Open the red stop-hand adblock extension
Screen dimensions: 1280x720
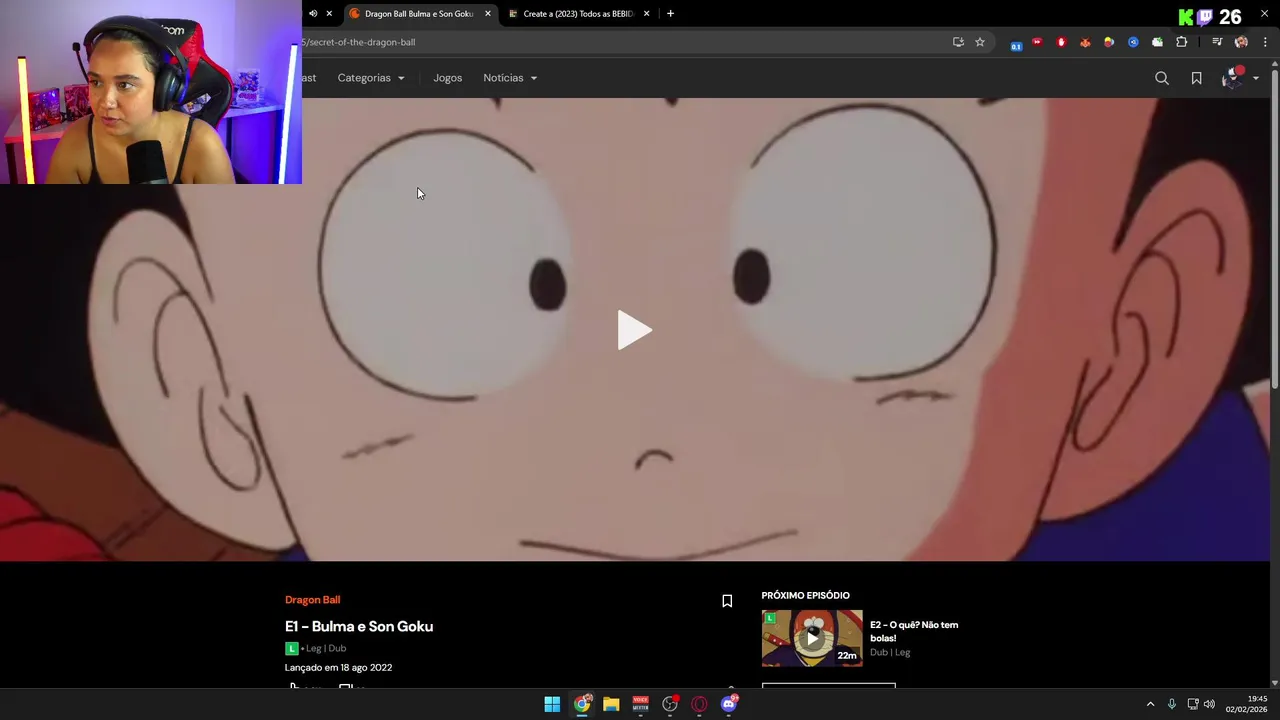(x=1061, y=42)
